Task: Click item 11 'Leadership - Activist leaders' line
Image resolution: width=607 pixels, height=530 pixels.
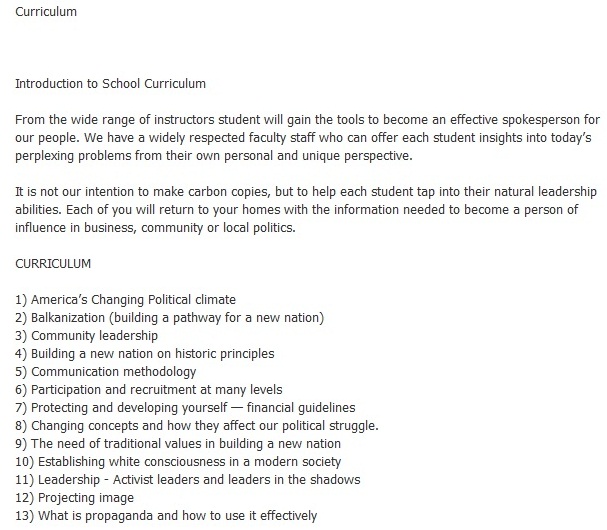Action: (188, 480)
